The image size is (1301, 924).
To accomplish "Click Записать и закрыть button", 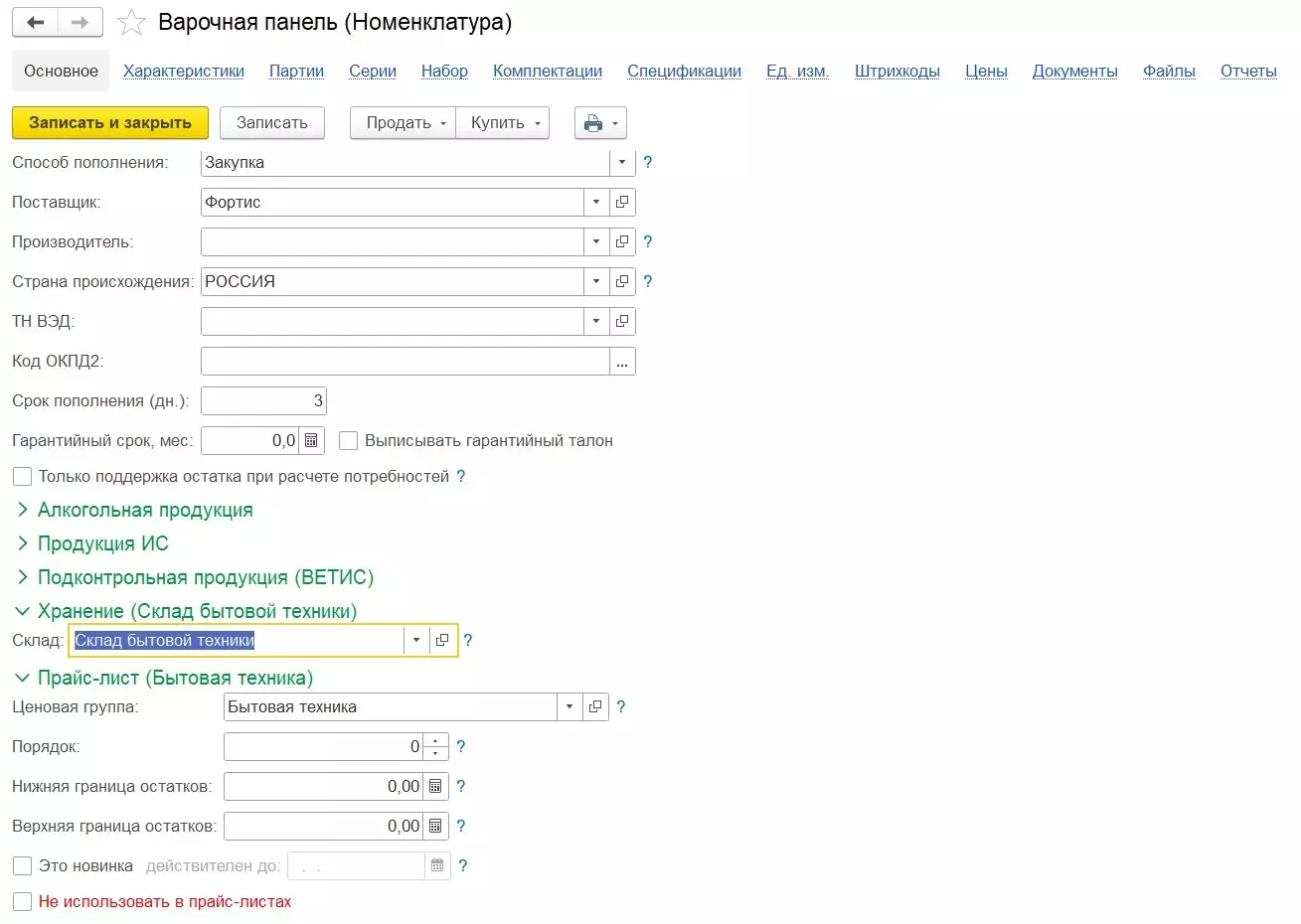I will tap(109, 123).
